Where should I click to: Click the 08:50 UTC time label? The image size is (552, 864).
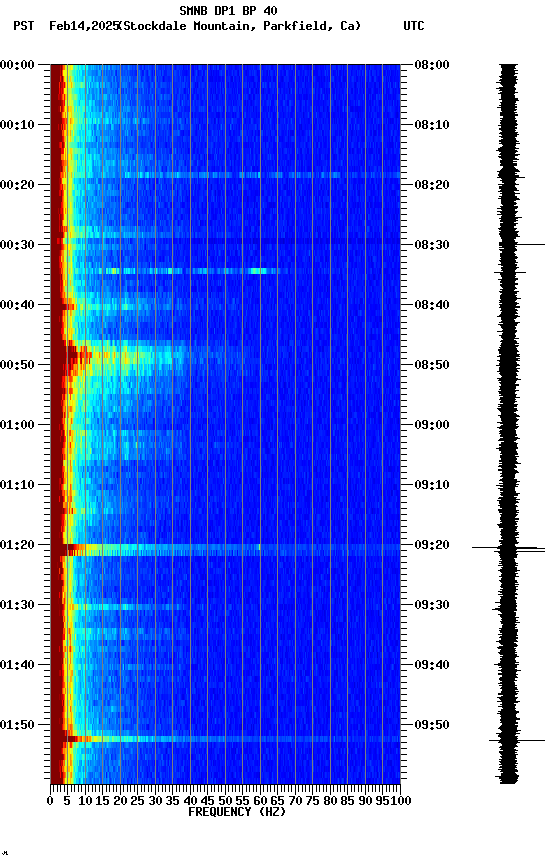(x=432, y=365)
